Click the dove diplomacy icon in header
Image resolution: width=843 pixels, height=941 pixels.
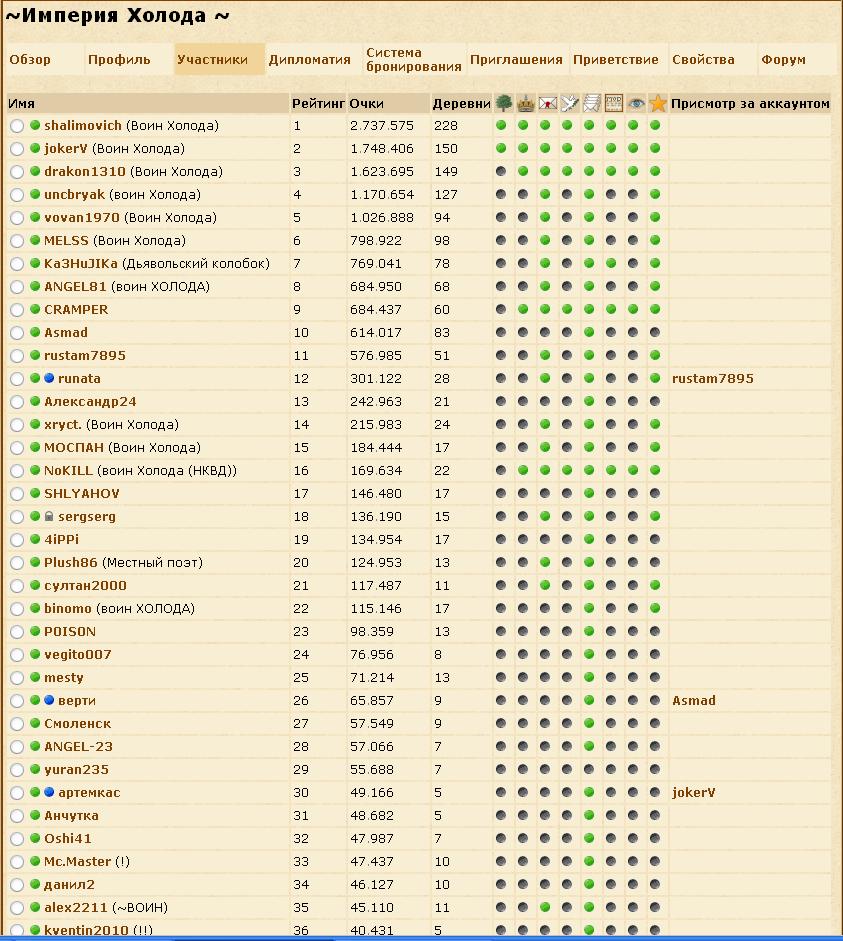coord(569,103)
